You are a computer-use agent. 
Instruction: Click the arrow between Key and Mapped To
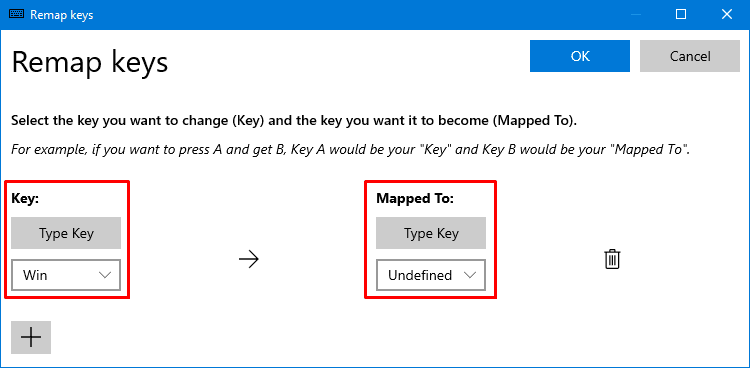pyautogui.click(x=249, y=259)
